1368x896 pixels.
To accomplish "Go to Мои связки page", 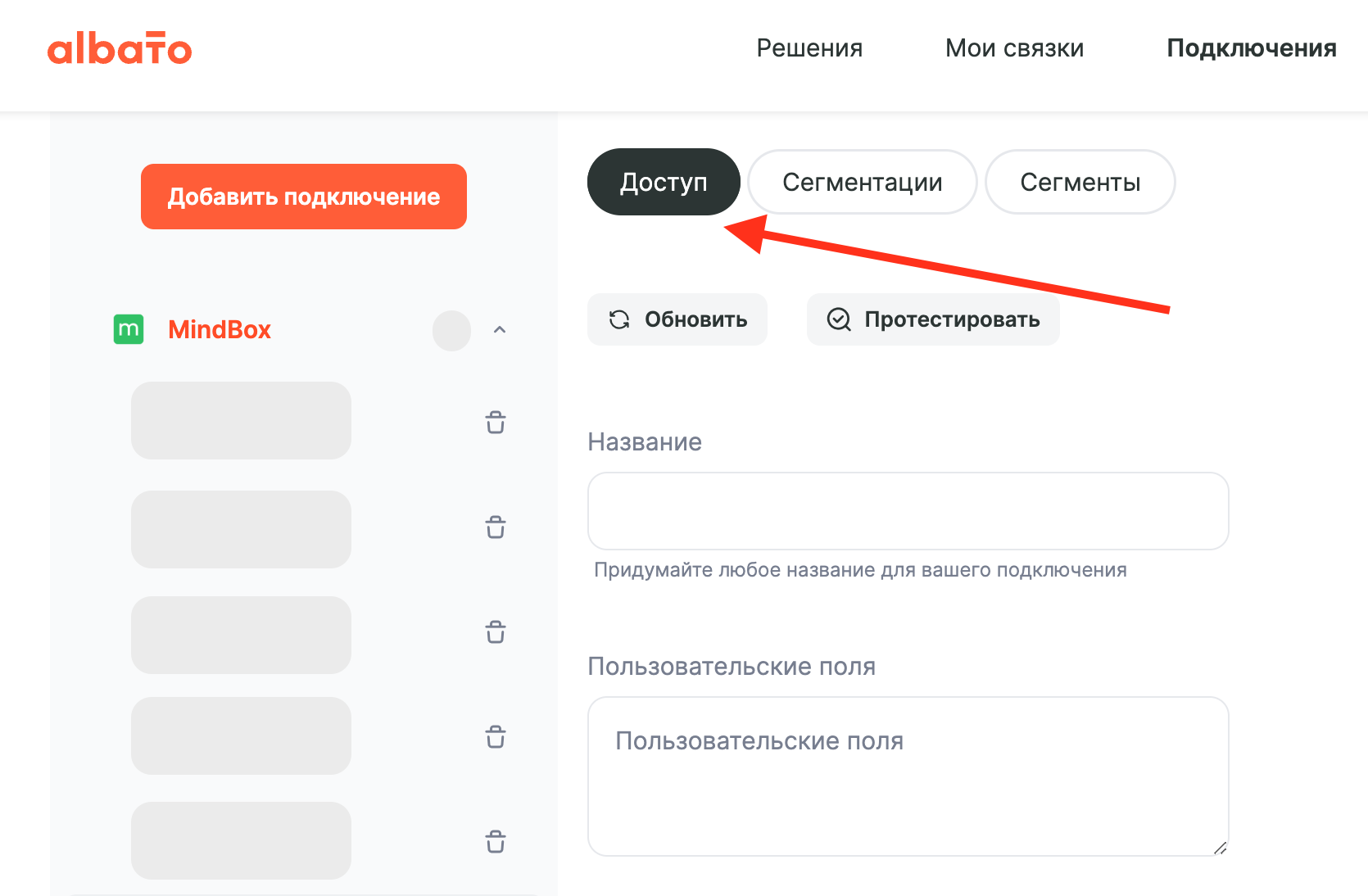I will (1014, 48).
